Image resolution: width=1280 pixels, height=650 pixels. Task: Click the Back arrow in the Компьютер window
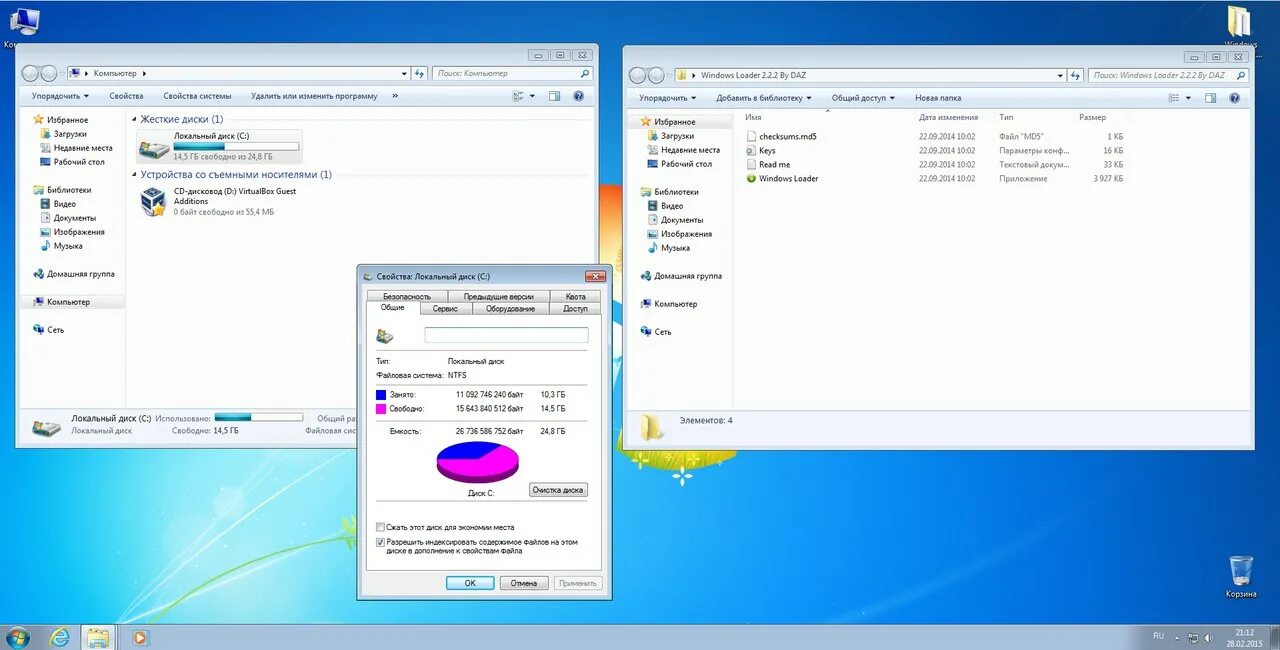(31, 73)
